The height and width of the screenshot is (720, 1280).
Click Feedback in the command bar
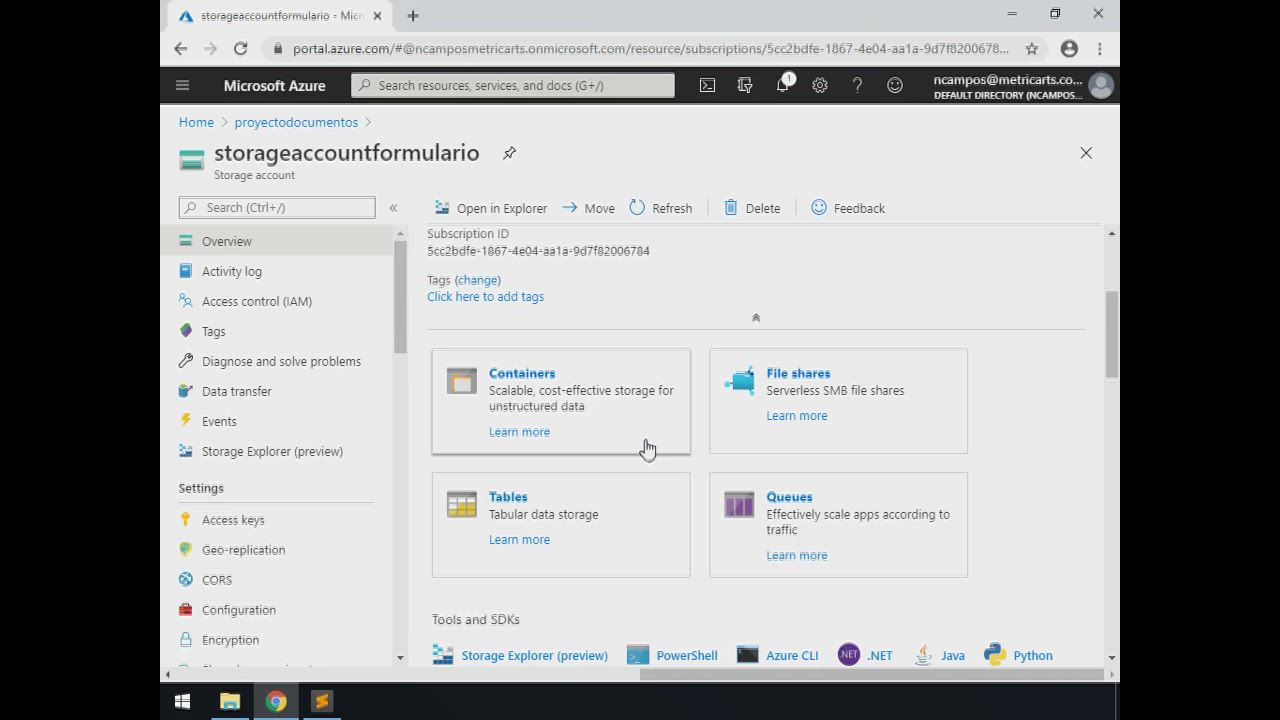point(848,208)
